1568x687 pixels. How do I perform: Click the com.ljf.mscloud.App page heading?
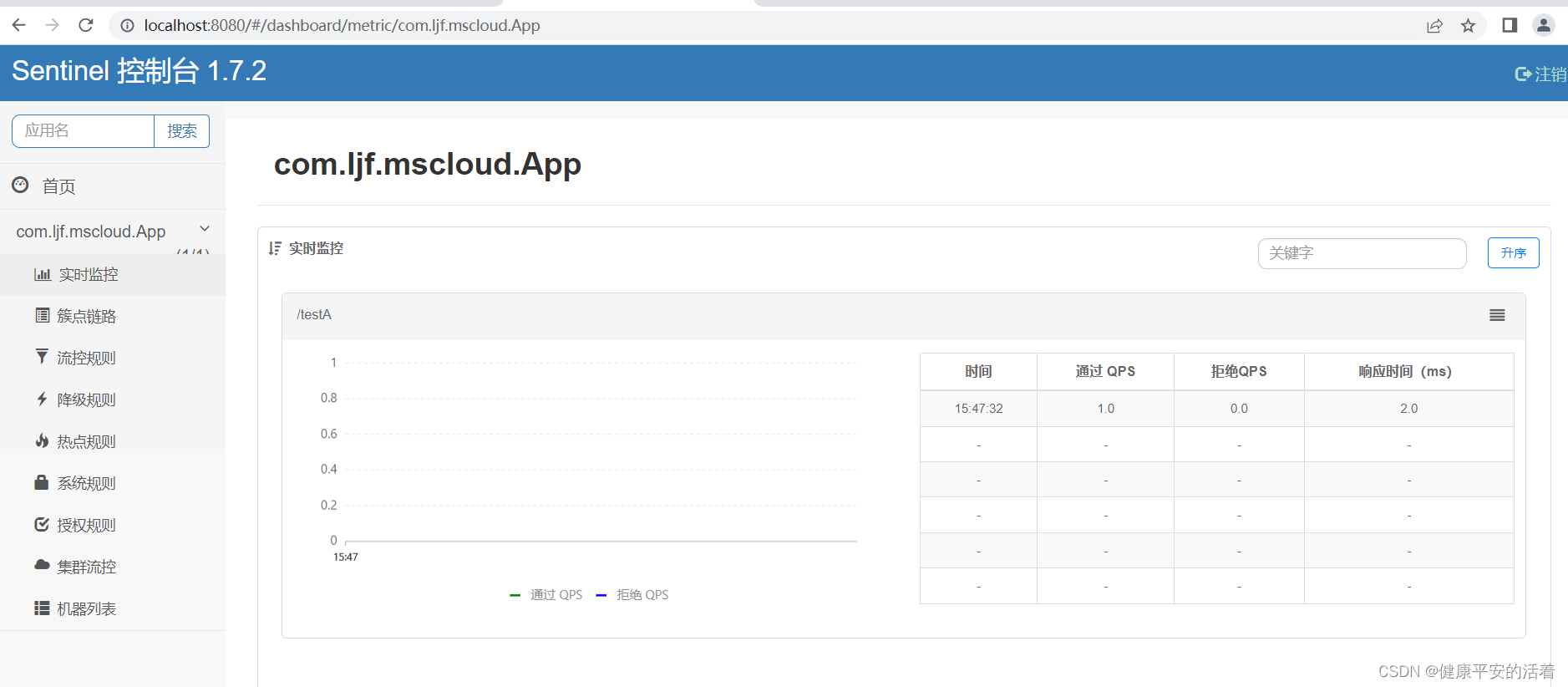coord(427,165)
